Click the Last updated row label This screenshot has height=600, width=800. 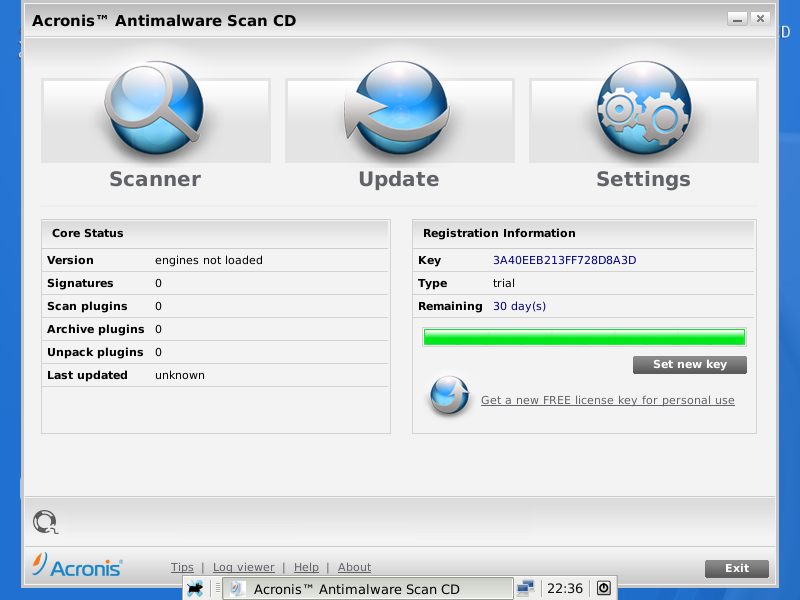[87, 375]
